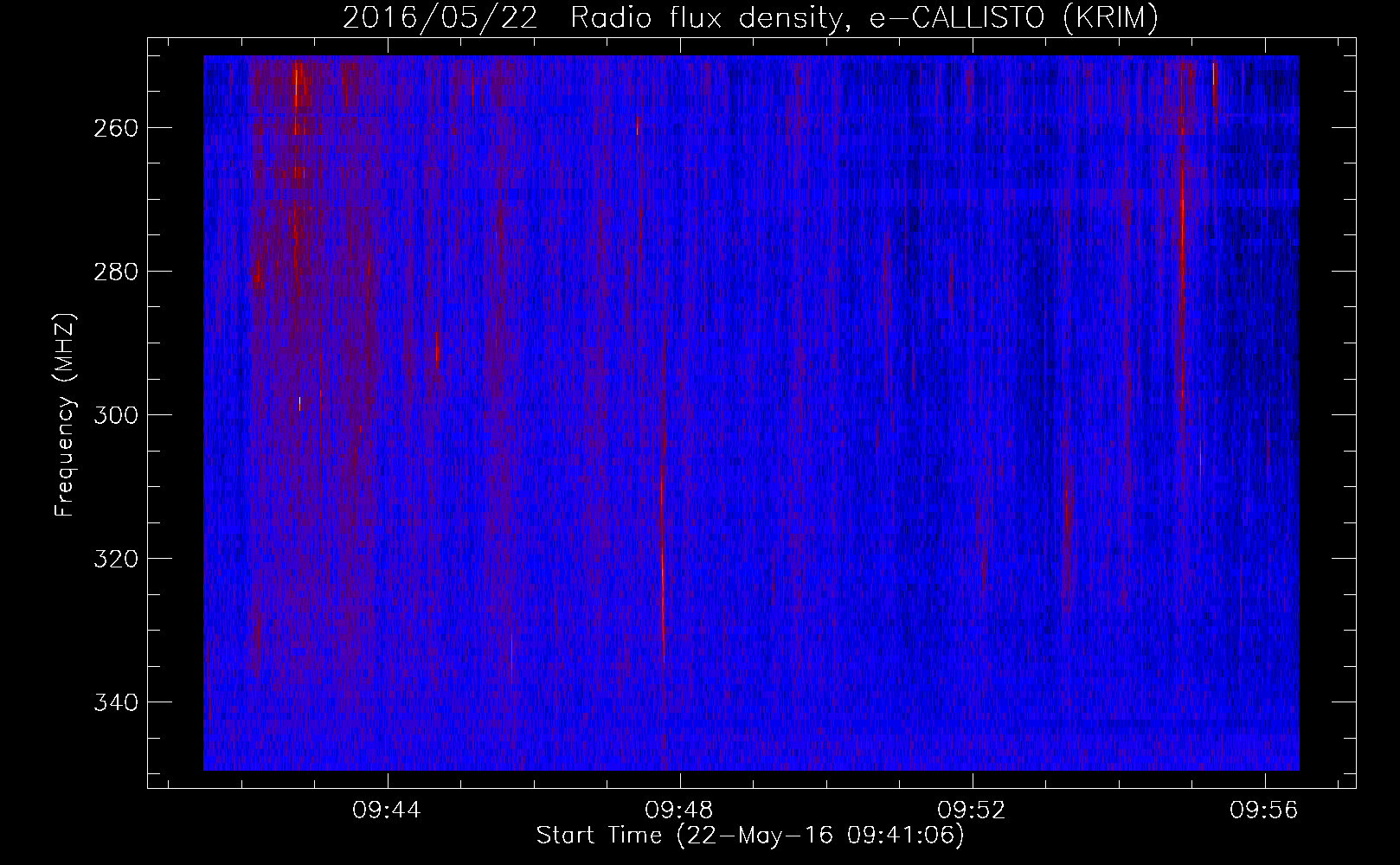Click the 260 frequency tick label
1400x865 pixels.
point(114,127)
